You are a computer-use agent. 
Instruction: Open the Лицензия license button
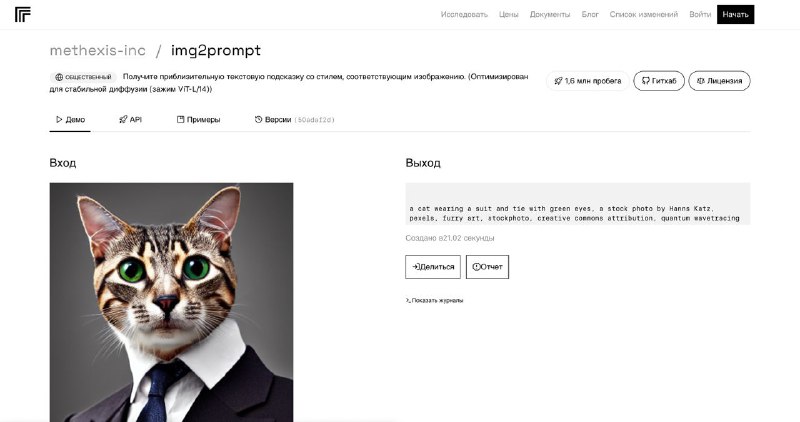(x=719, y=81)
